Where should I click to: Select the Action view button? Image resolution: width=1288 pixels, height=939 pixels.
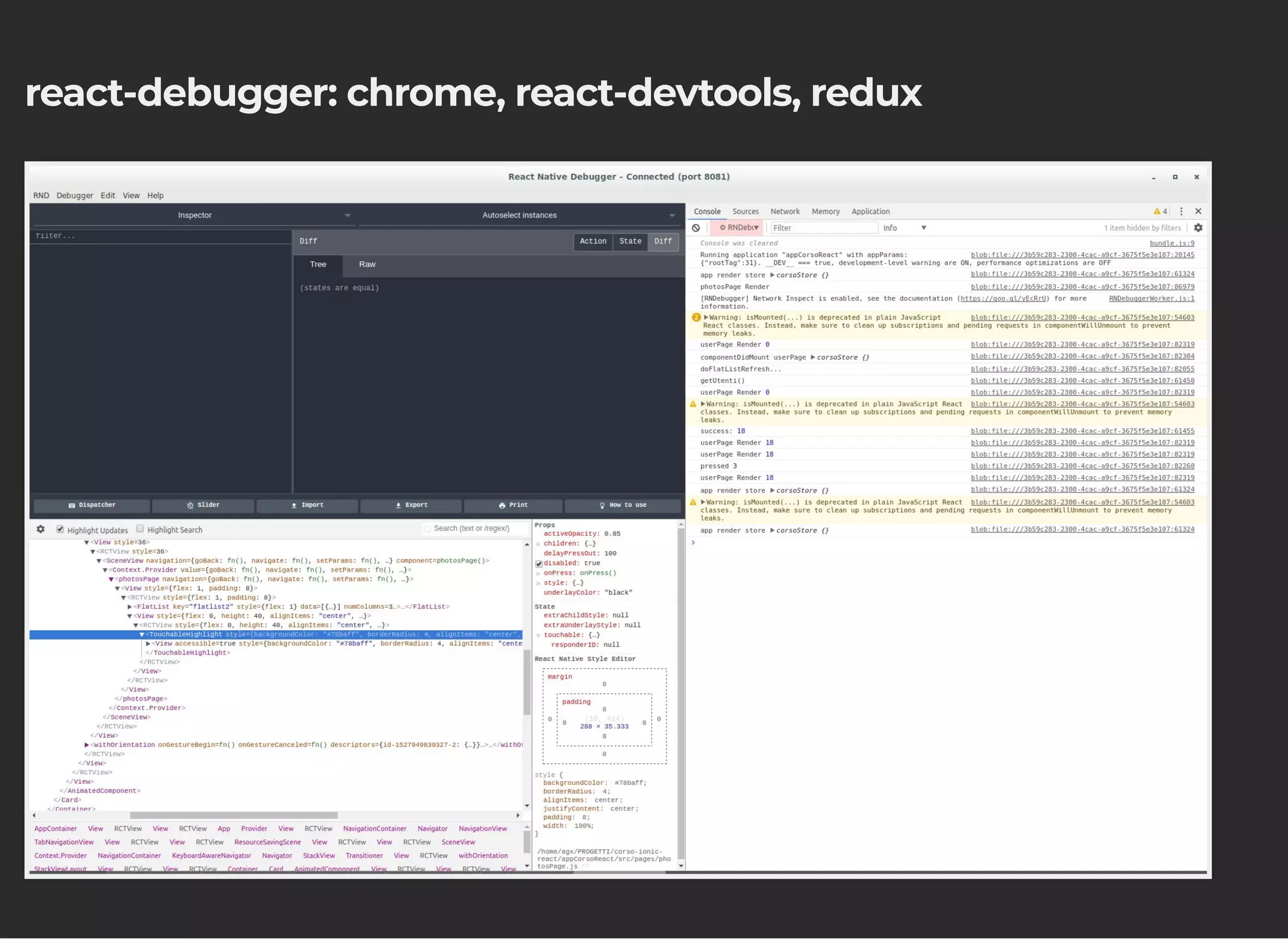point(593,242)
